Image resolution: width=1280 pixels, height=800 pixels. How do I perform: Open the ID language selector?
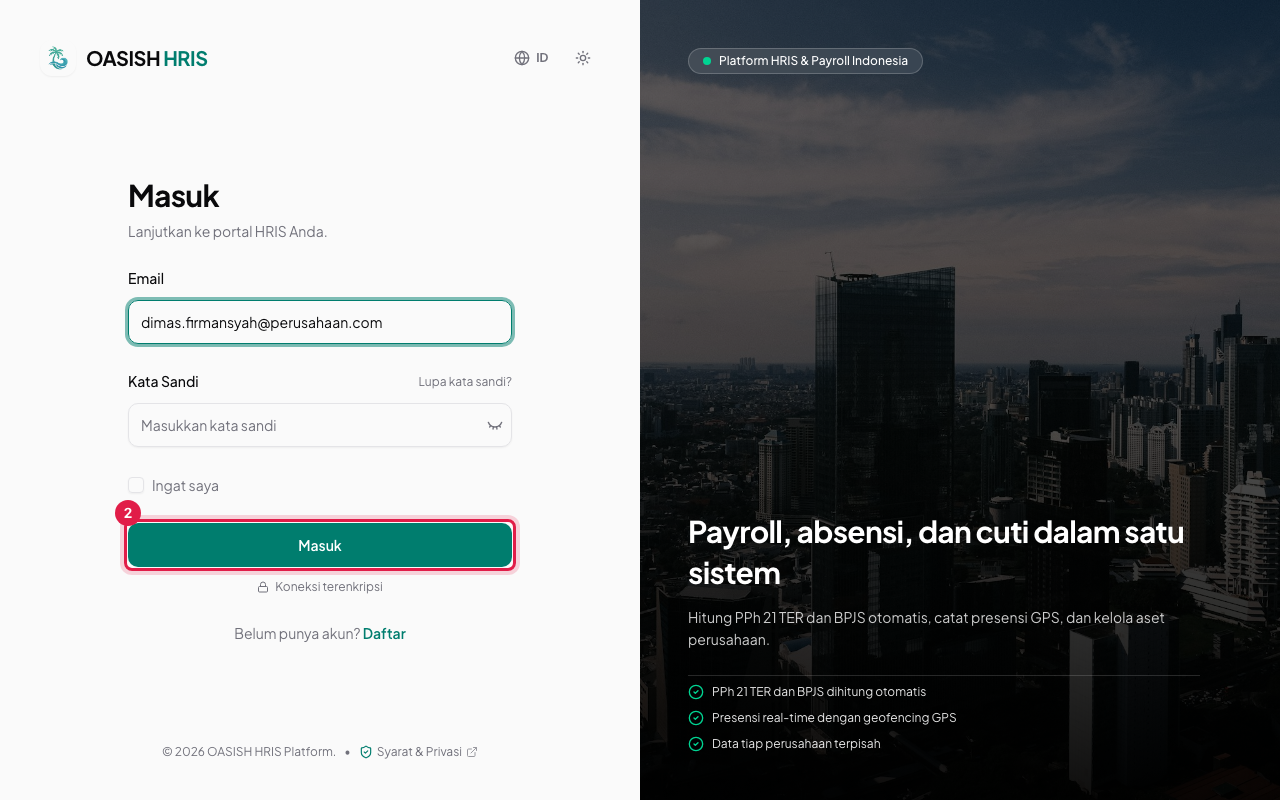tap(531, 58)
